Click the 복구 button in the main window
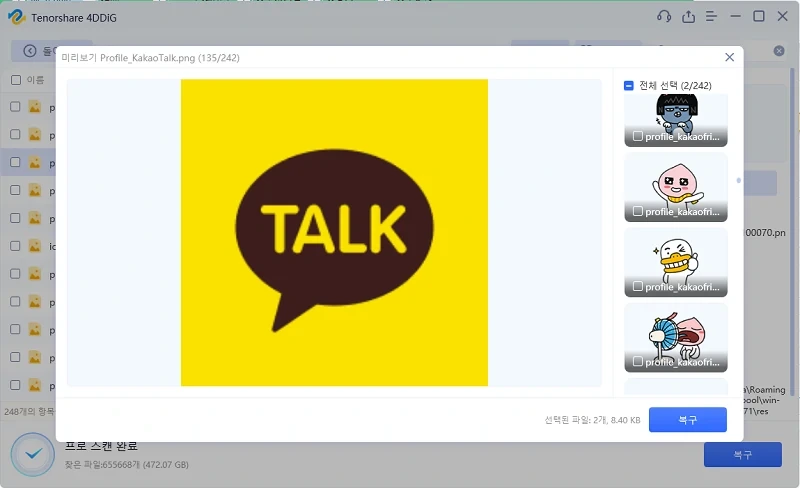 pos(742,454)
